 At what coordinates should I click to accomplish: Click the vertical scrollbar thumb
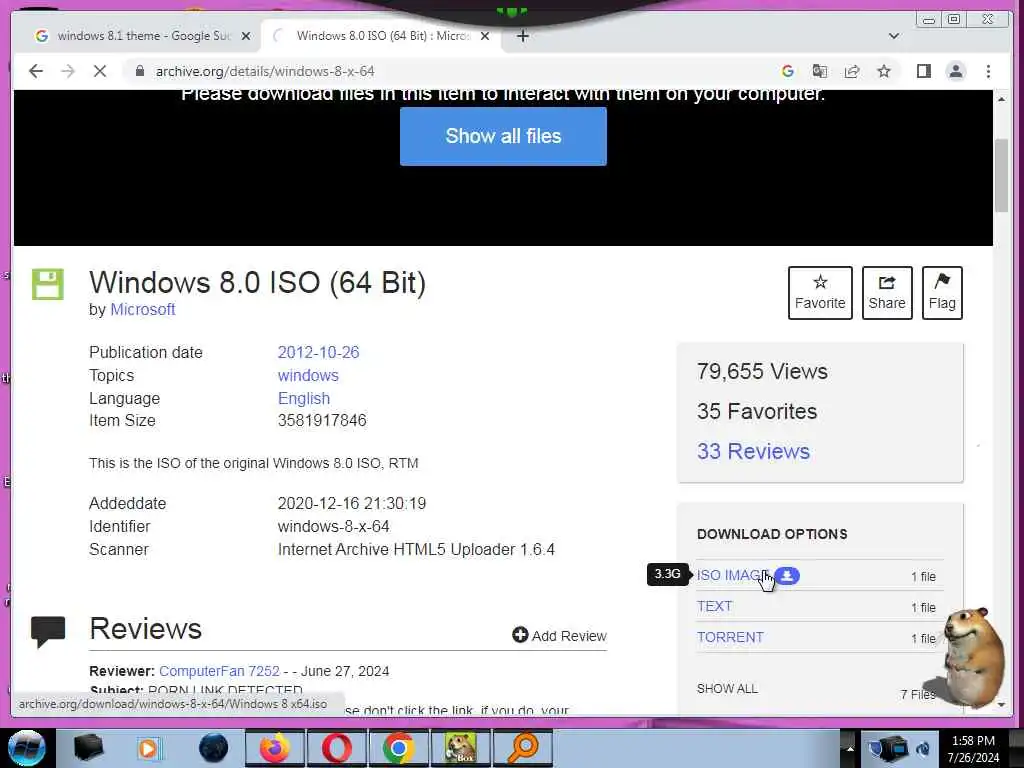(x=1001, y=175)
